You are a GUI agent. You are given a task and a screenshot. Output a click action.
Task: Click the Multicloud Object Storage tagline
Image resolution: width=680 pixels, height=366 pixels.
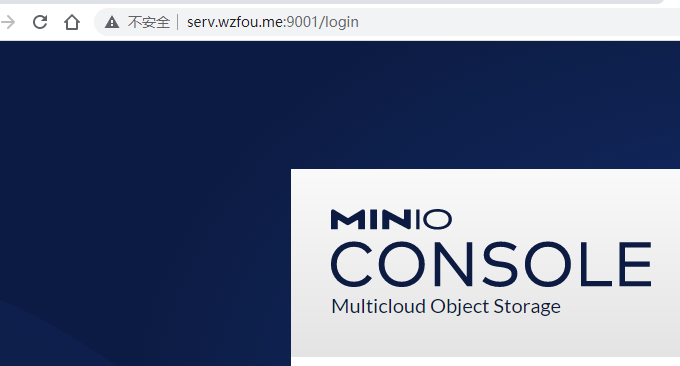coord(446,307)
